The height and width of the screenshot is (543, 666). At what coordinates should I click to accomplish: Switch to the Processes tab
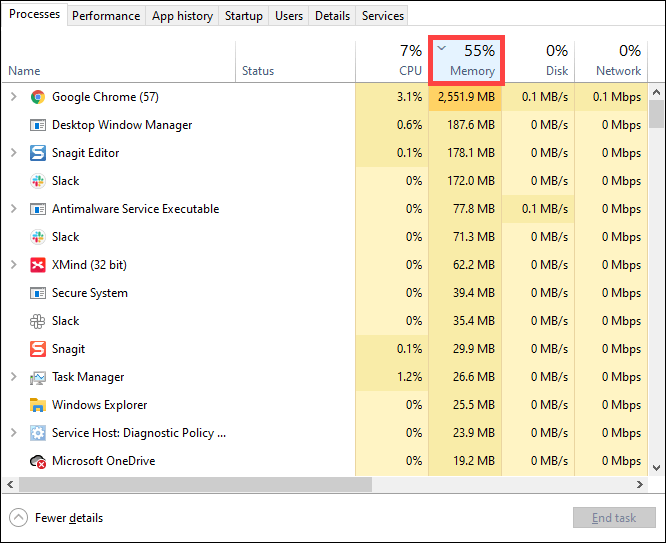click(x=34, y=14)
